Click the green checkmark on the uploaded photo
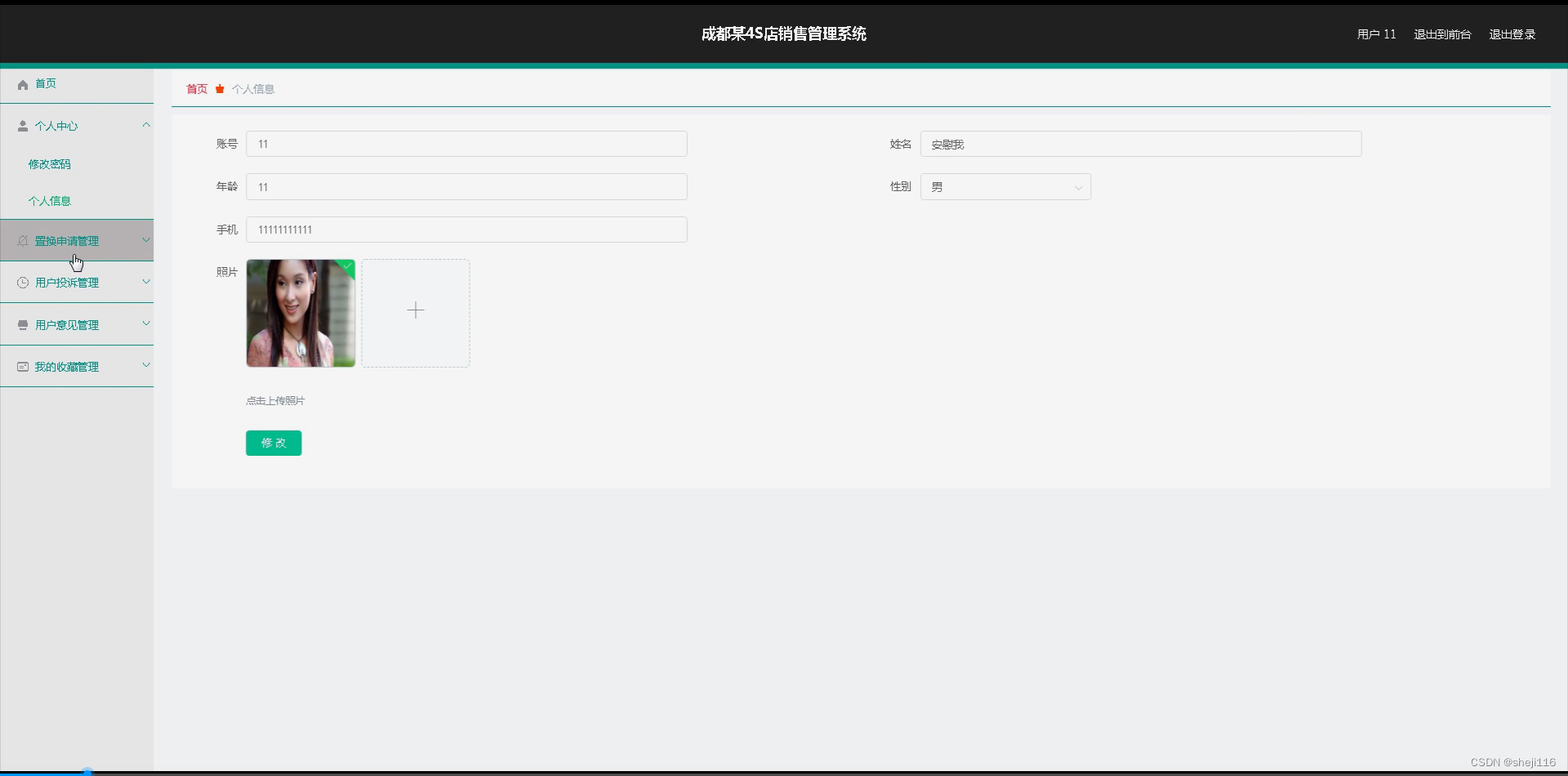Image resolution: width=1568 pixels, height=776 pixels. click(348, 266)
